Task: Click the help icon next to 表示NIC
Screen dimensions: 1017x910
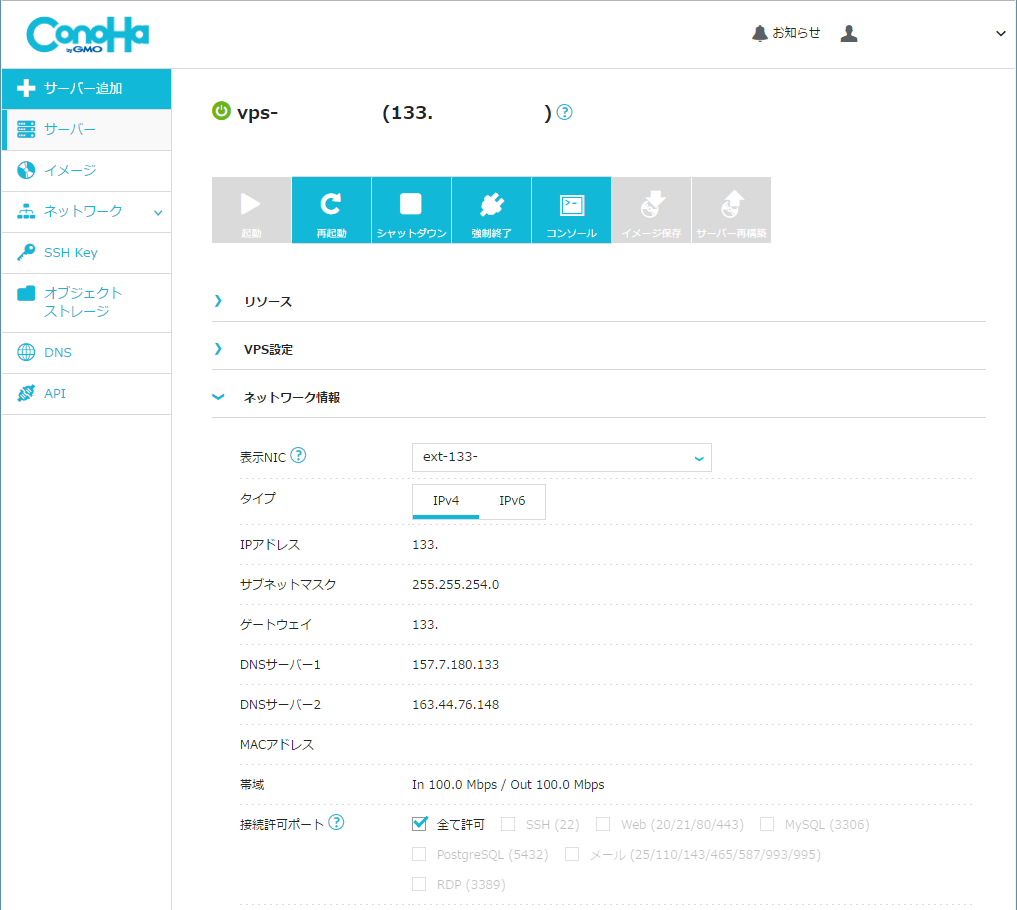Action: (x=298, y=456)
